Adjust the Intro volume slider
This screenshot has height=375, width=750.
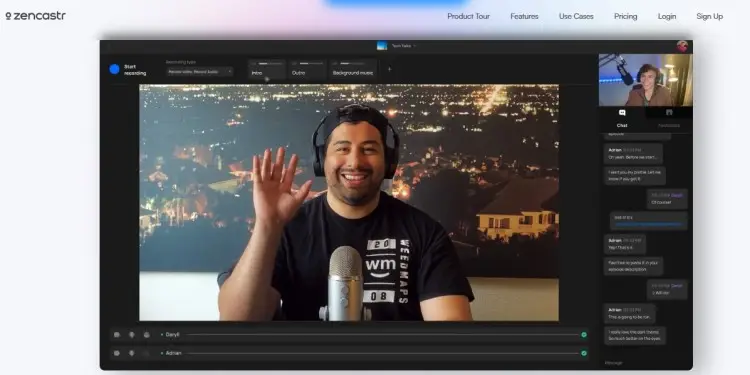(x=270, y=63)
